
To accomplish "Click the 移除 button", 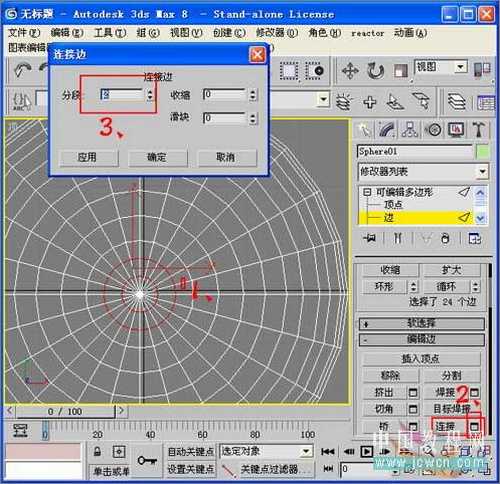I will tap(390, 376).
